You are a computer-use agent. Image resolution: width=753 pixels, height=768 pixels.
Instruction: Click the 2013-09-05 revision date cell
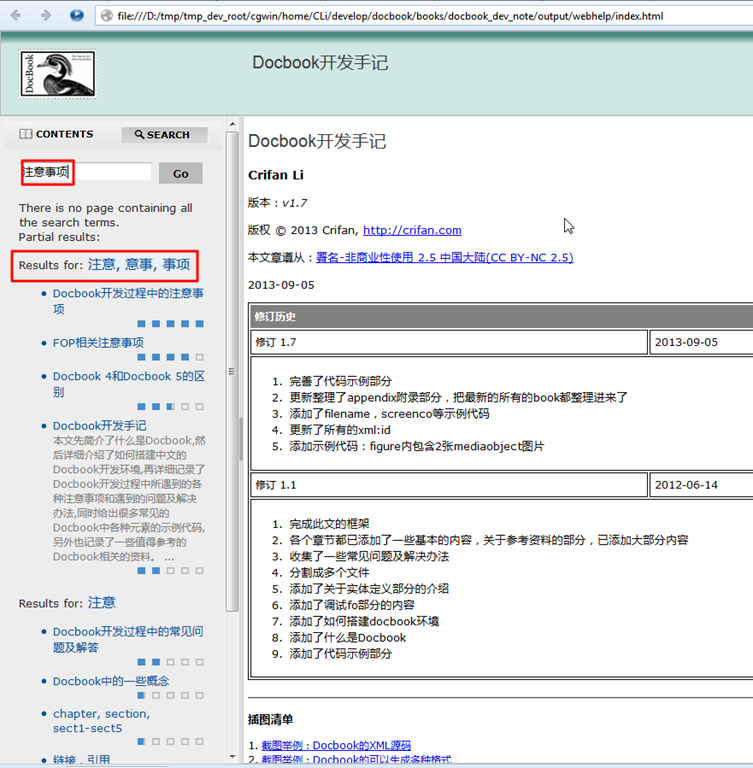point(701,342)
